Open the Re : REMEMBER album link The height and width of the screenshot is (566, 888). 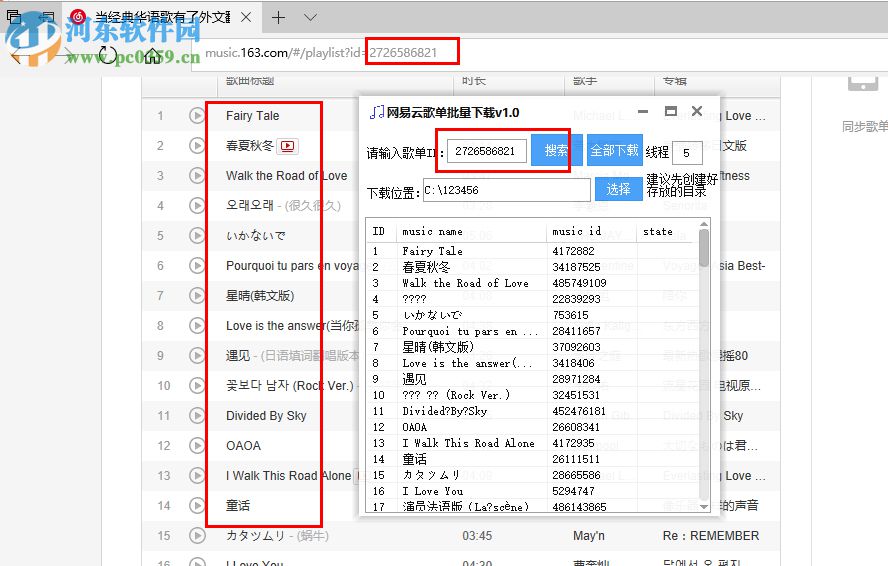(x=711, y=535)
